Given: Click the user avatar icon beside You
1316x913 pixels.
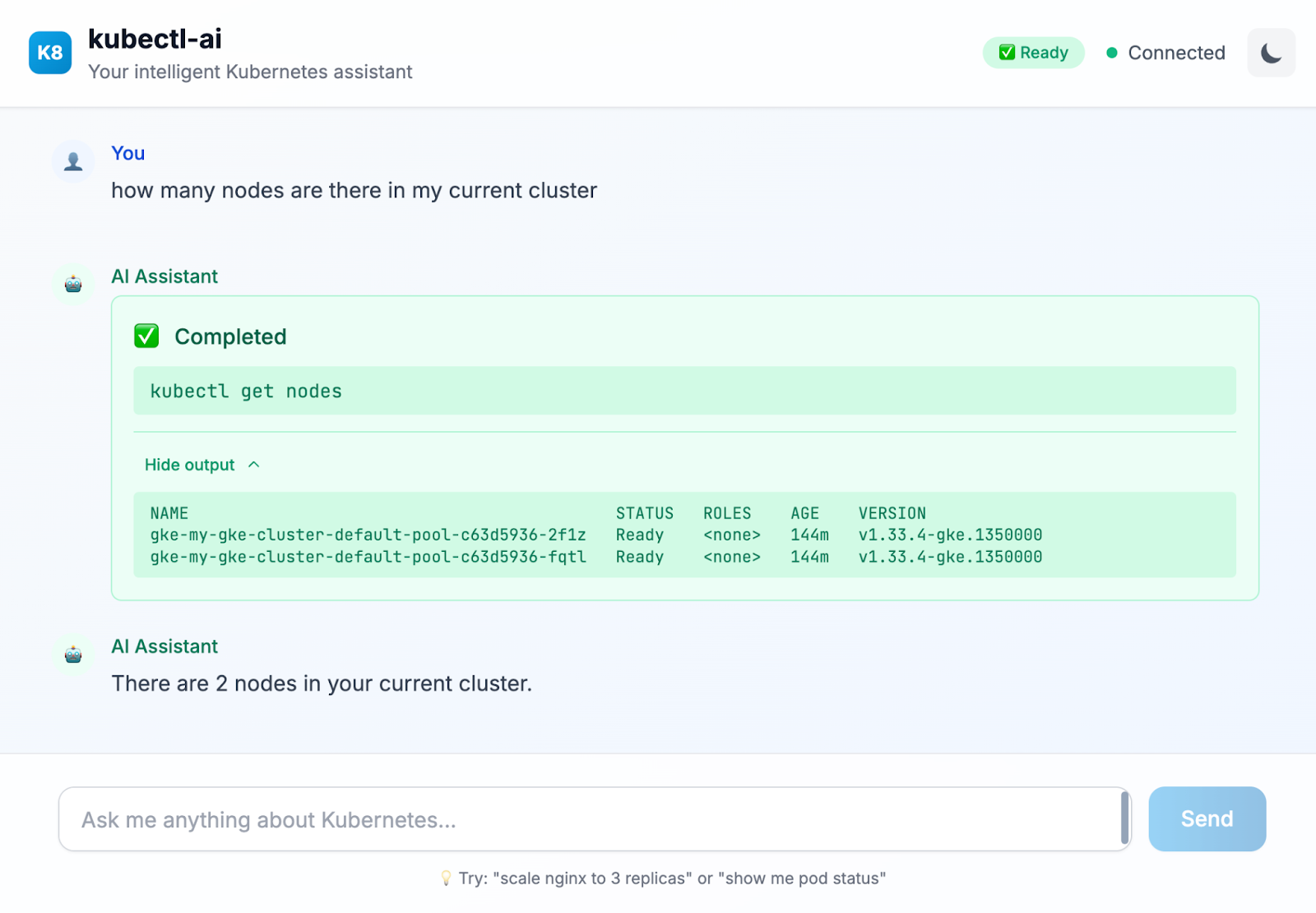Looking at the screenshot, I should (x=73, y=161).
